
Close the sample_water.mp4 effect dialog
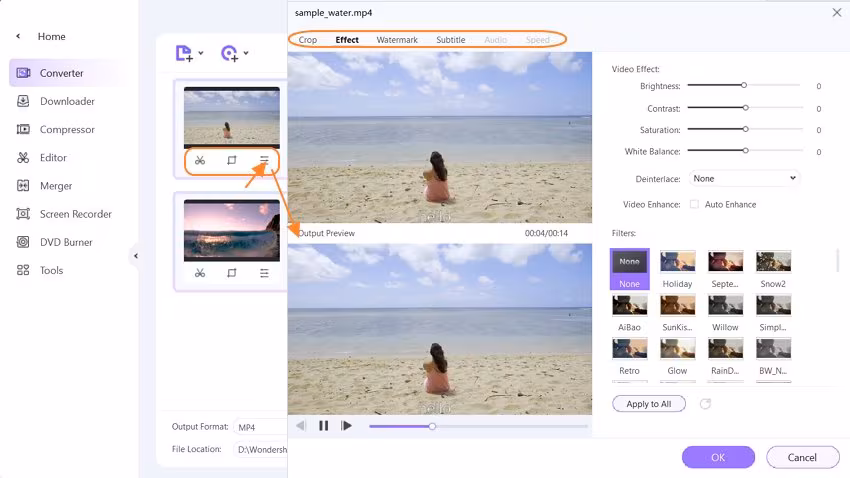[836, 12]
